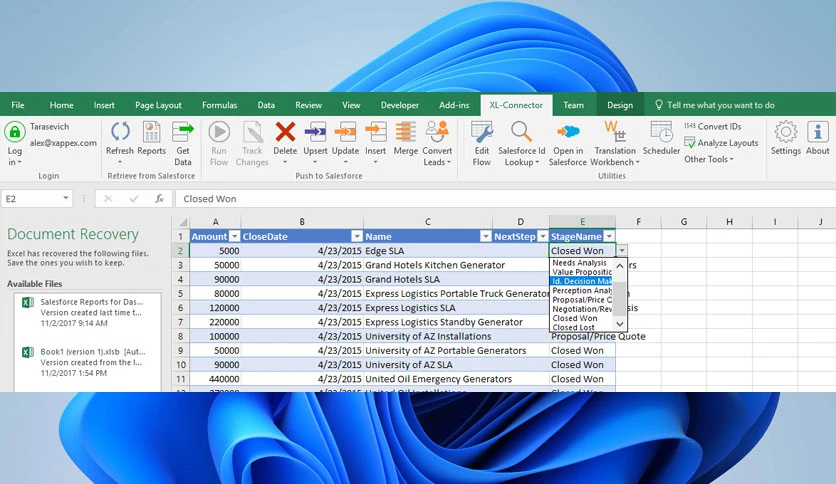Click the Insert Function fx icon
Image resolution: width=836 pixels, height=484 pixels.
click(159, 199)
